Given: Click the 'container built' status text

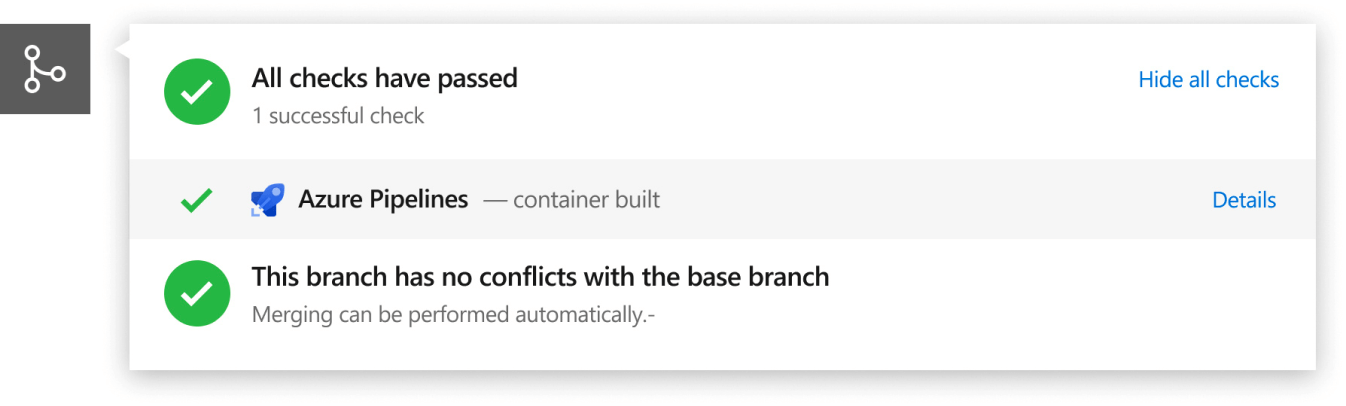Looking at the screenshot, I should [586, 200].
